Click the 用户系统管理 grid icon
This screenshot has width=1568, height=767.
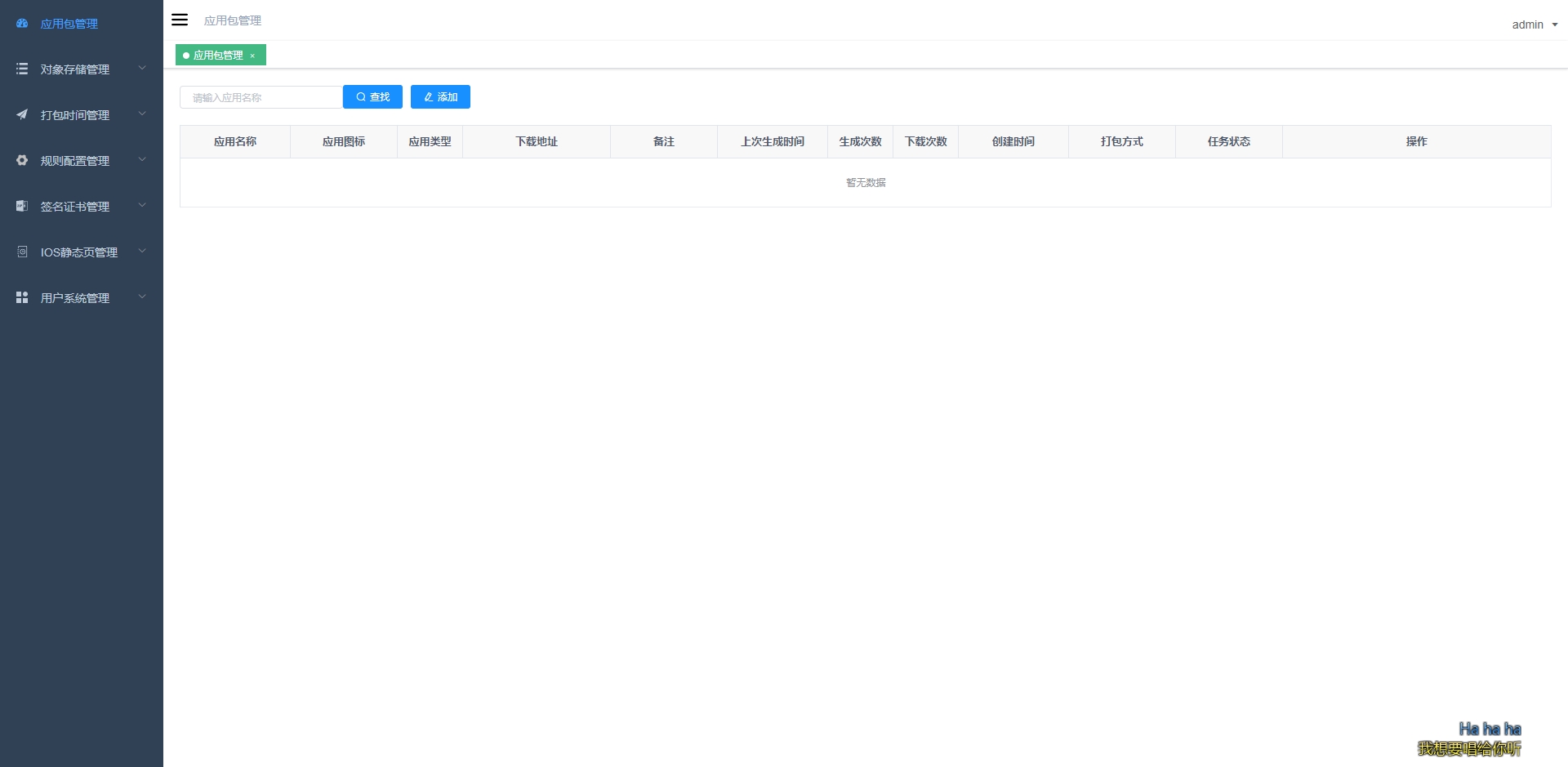click(x=22, y=298)
